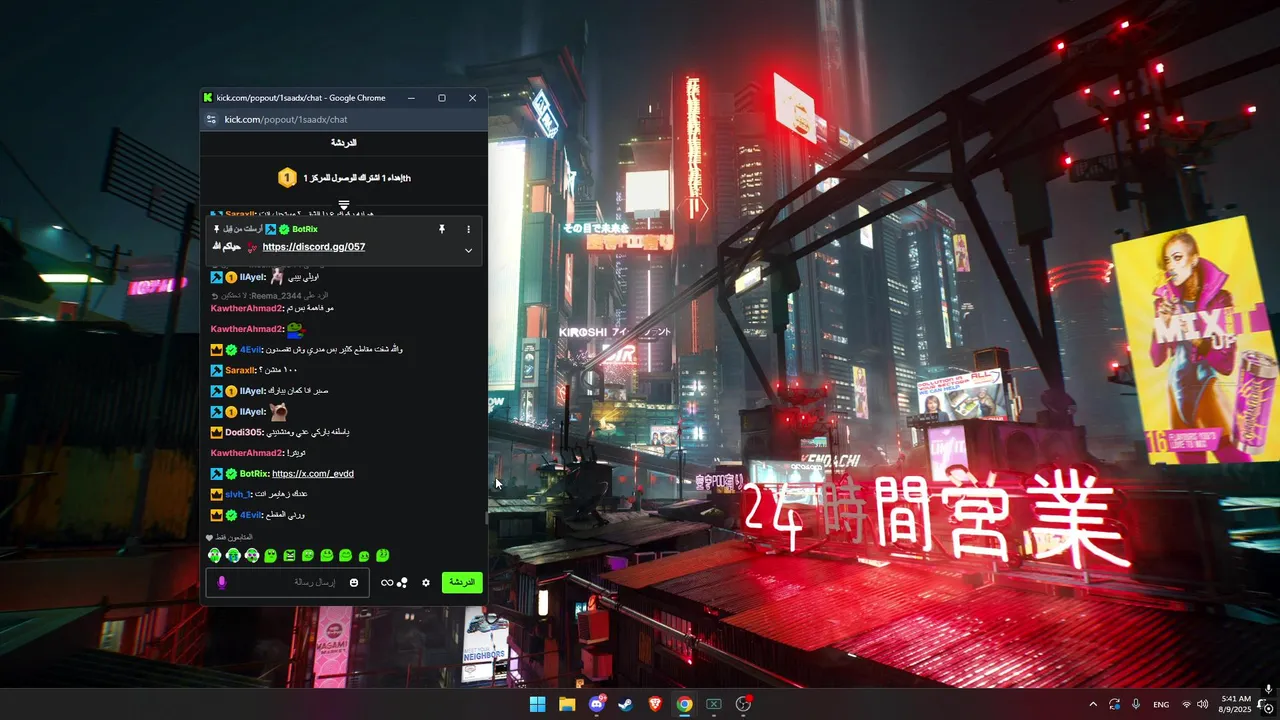
Task: Open volume control from tray
Action: [x=1203, y=704]
